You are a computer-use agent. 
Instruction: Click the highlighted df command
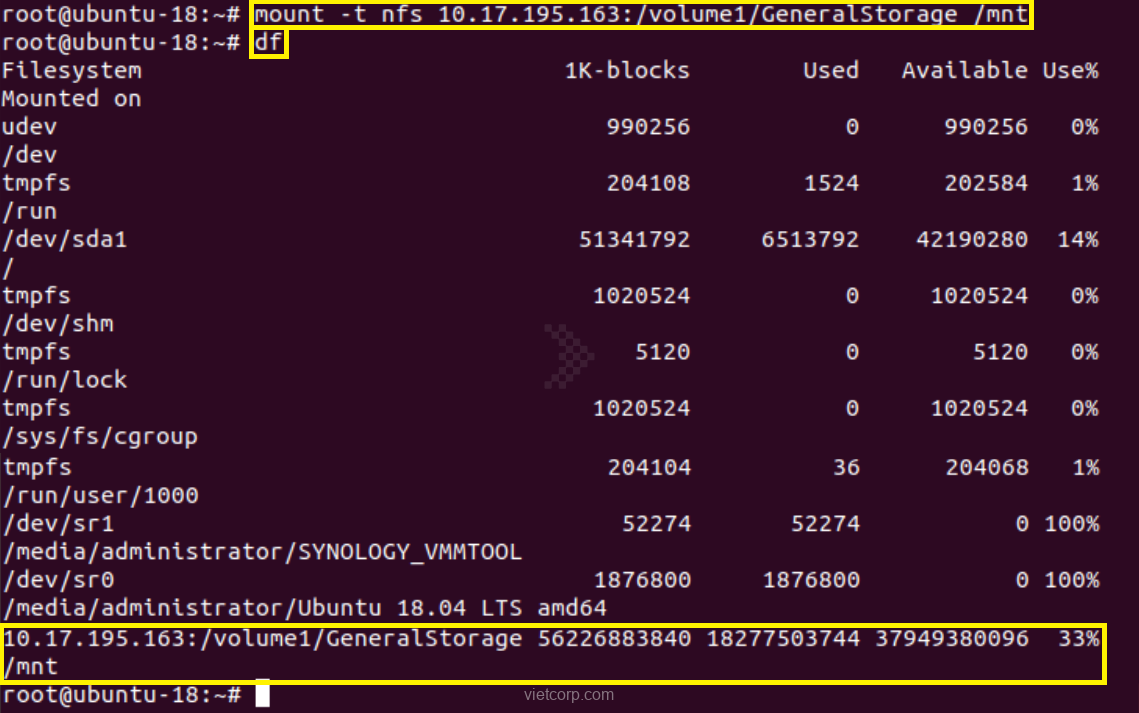click(x=268, y=43)
